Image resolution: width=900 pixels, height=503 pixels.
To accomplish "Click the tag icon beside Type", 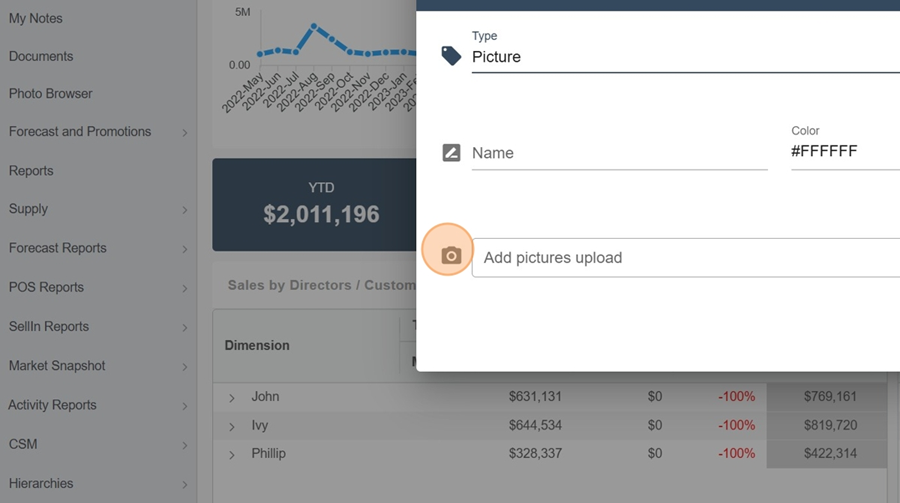I will pyautogui.click(x=451, y=56).
